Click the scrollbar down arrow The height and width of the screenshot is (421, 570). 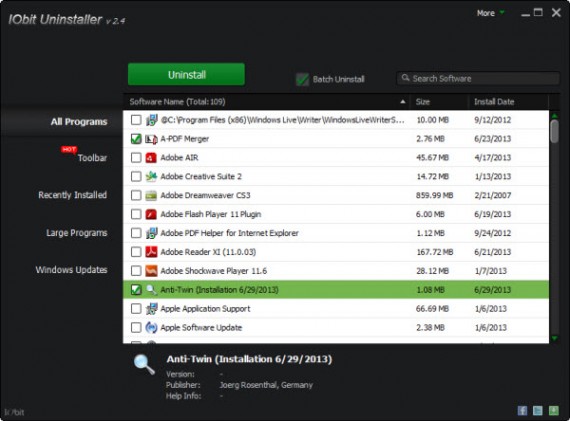pos(554,338)
